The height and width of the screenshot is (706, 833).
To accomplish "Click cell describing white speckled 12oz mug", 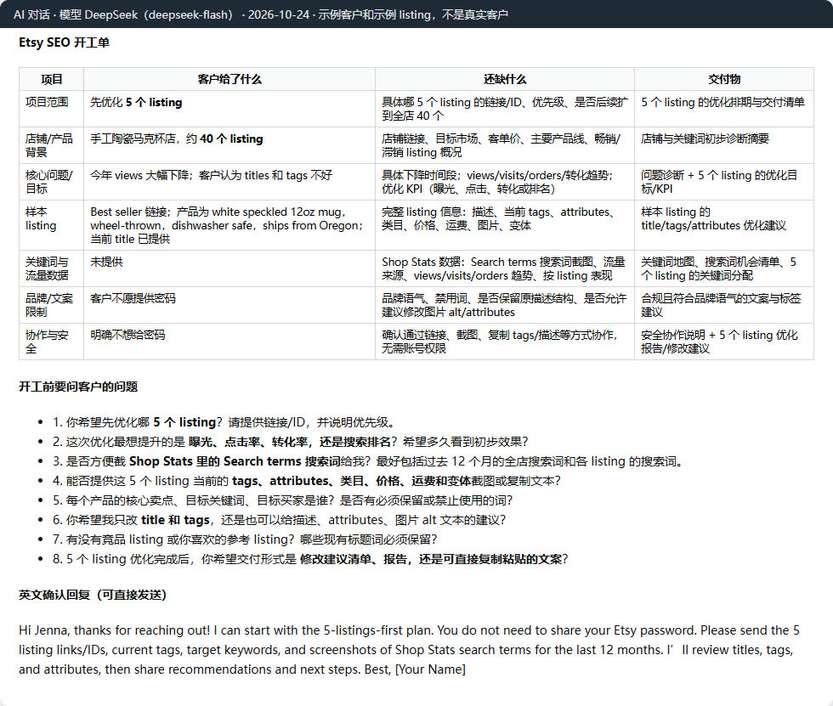I will point(230,225).
